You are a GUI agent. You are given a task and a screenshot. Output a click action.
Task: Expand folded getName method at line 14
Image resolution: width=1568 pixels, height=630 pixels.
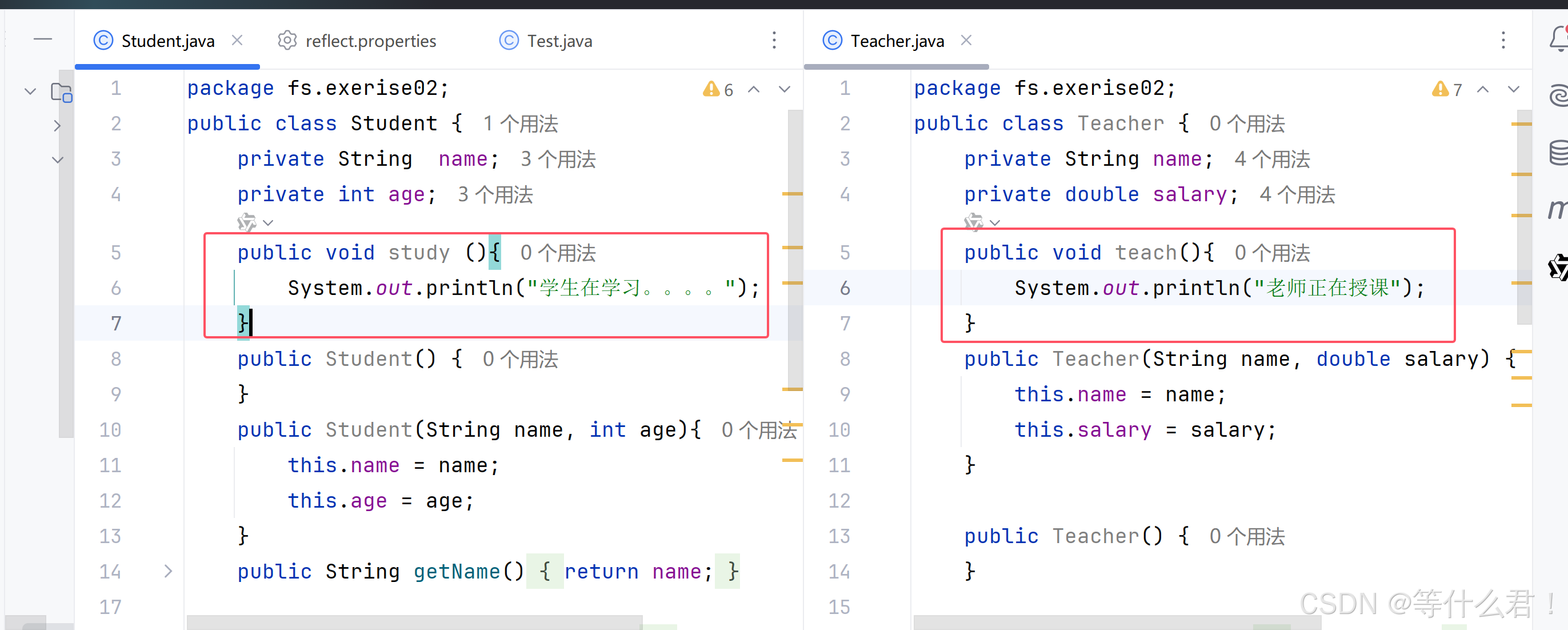tap(168, 571)
